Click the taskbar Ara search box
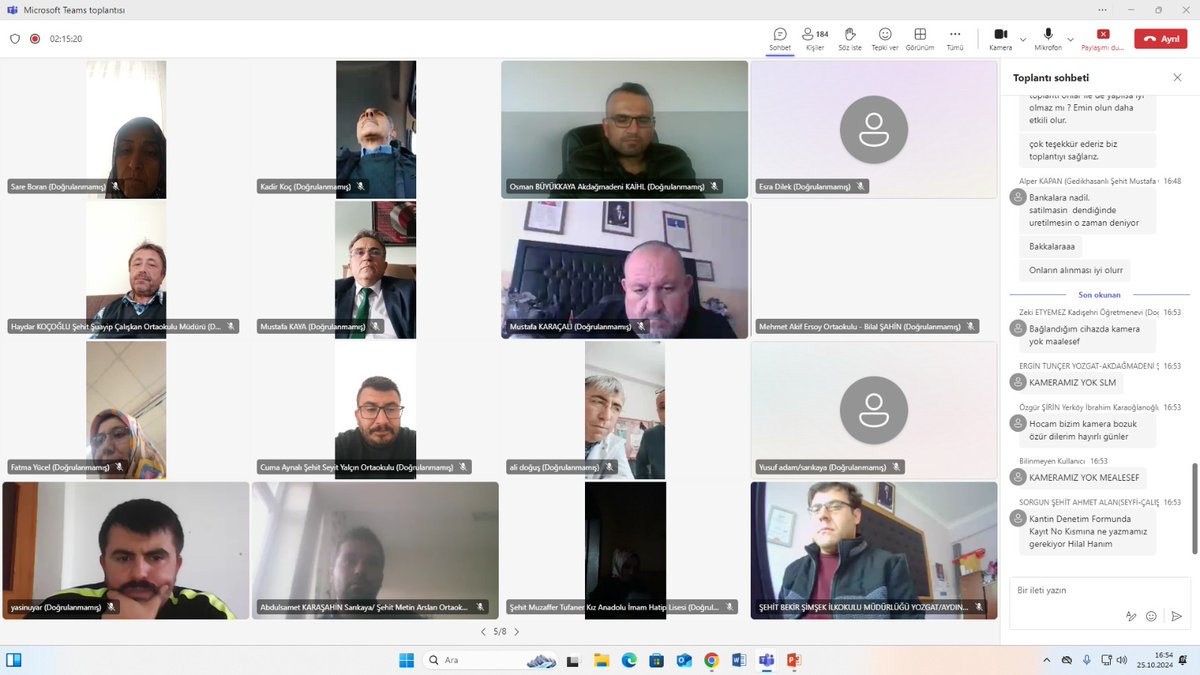The height and width of the screenshot is (675, 1200). (x=492, y=660)
